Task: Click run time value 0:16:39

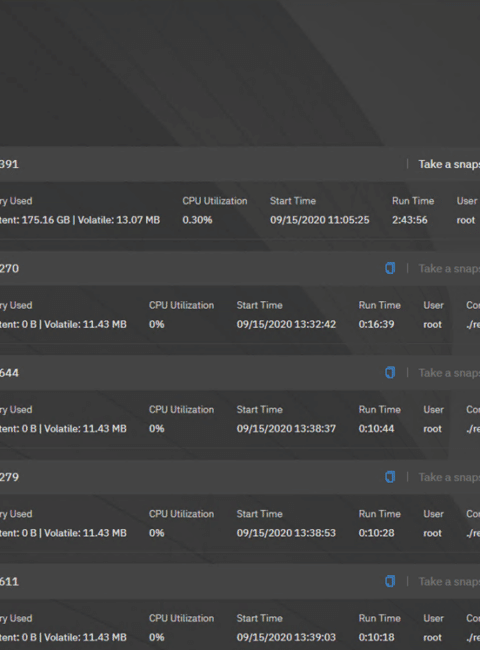Action: (x=376, y=324)
